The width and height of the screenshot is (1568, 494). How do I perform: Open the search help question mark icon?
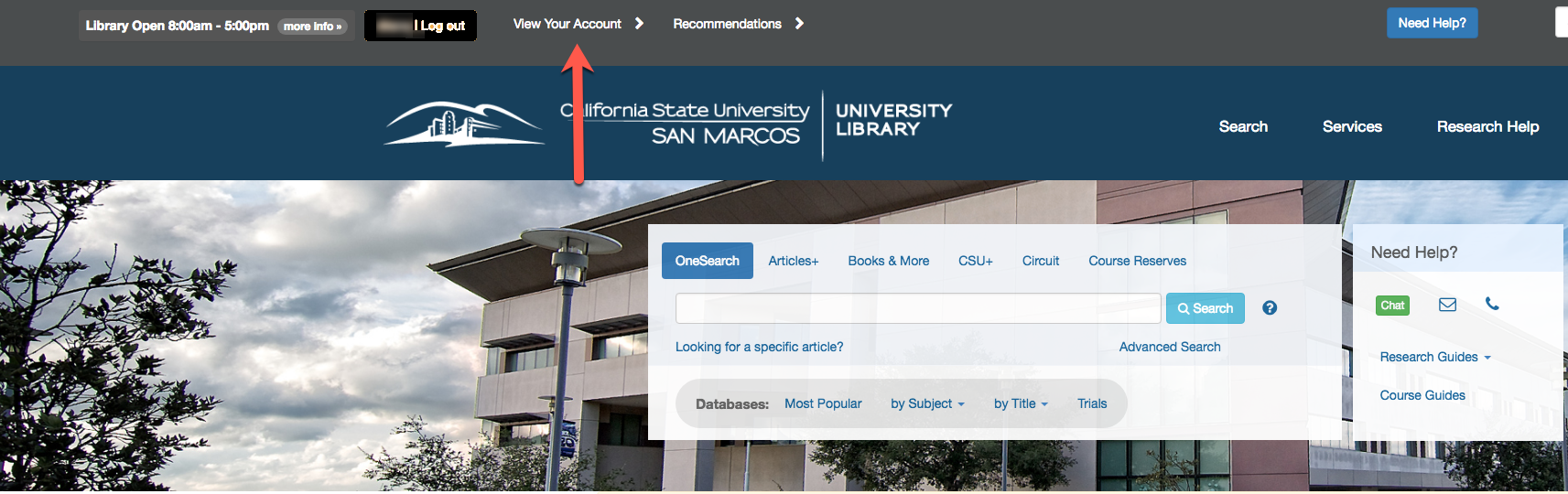(x=1270, y=308)
